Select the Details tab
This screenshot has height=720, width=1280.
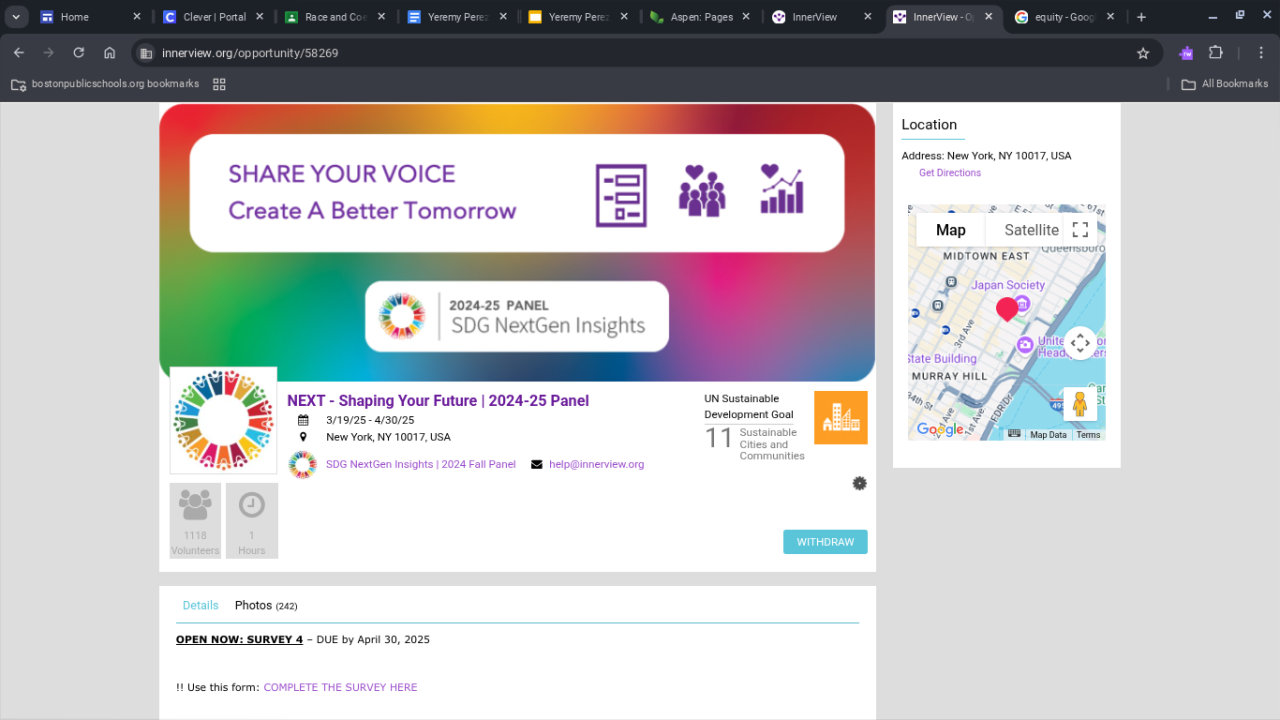(x=200, y=605)
